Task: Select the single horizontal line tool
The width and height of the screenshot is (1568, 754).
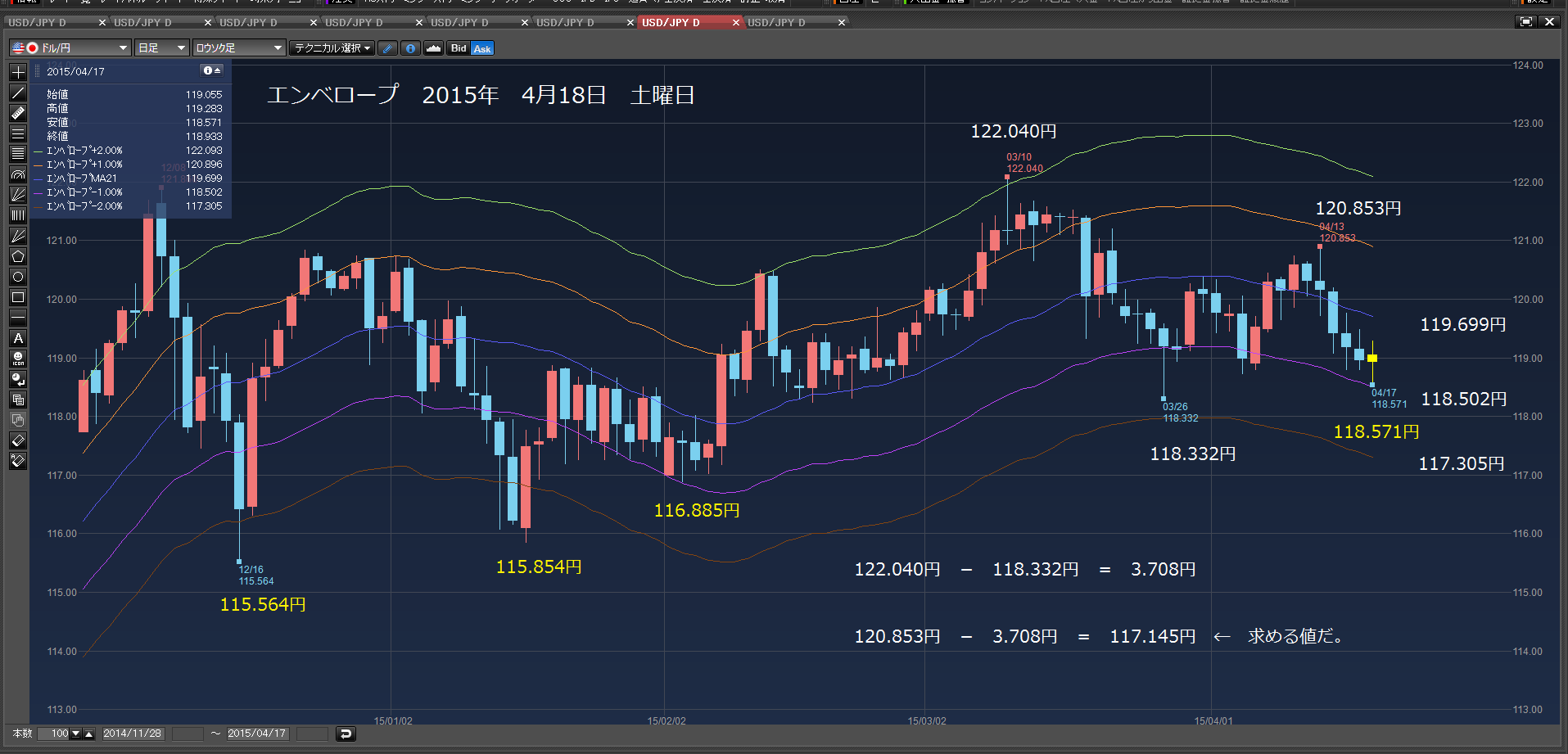Action: 18,318
